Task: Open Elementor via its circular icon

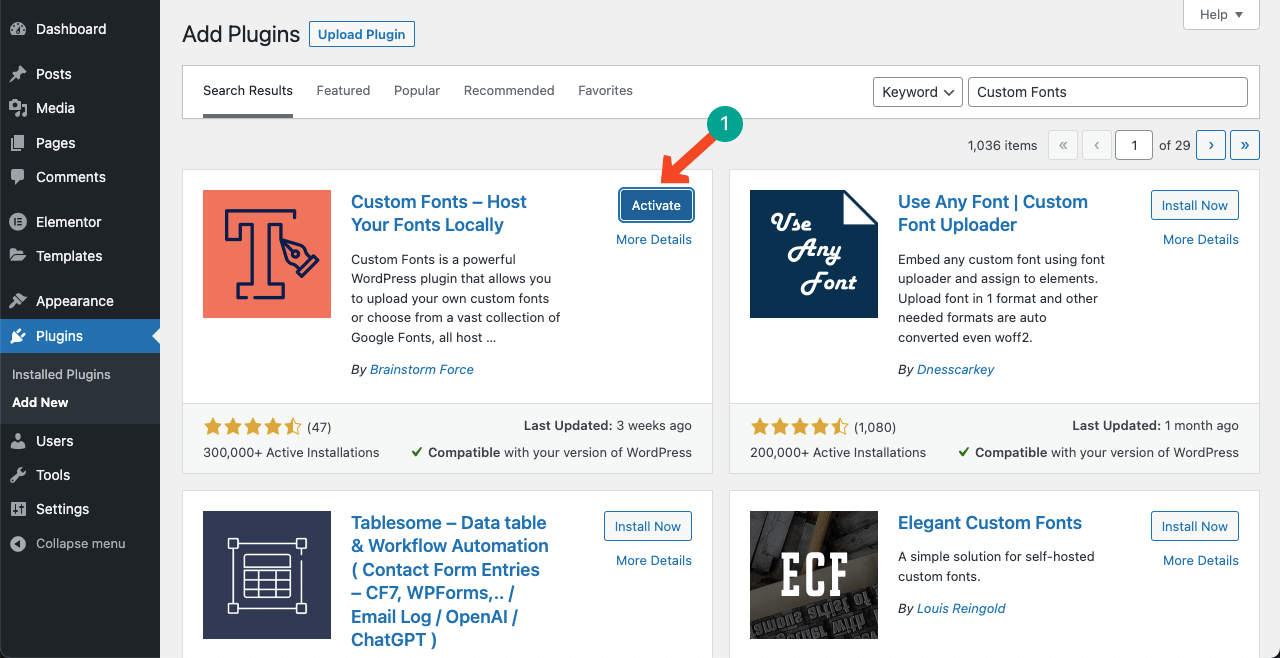Action: (18, 222)
